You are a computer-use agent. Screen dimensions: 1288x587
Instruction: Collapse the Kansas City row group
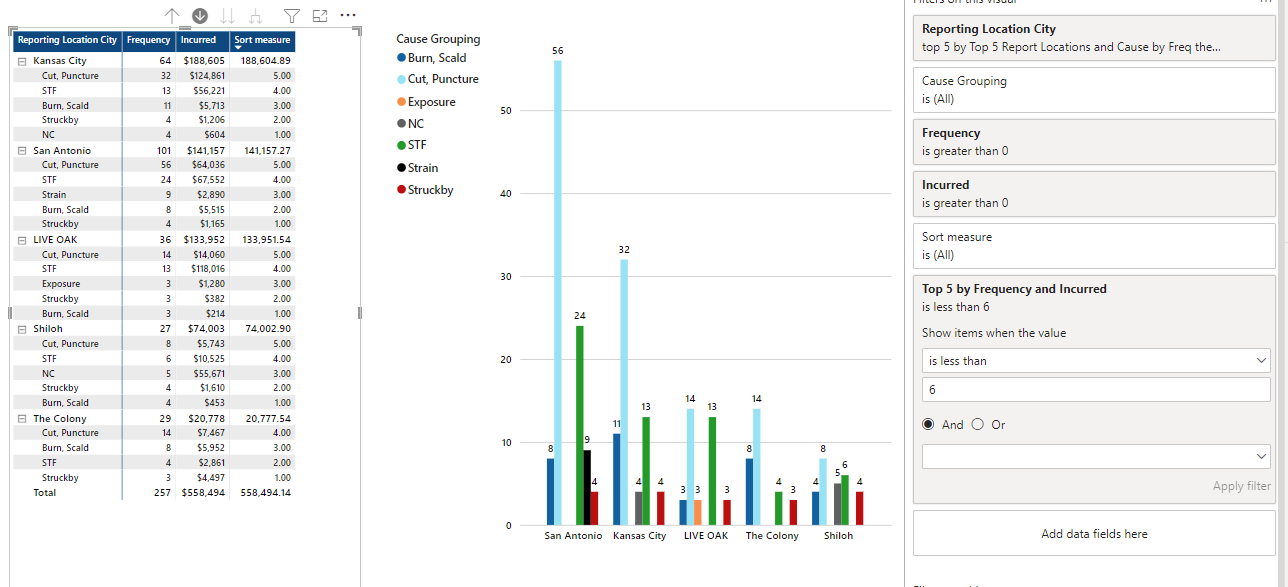[x=21, y=61]
